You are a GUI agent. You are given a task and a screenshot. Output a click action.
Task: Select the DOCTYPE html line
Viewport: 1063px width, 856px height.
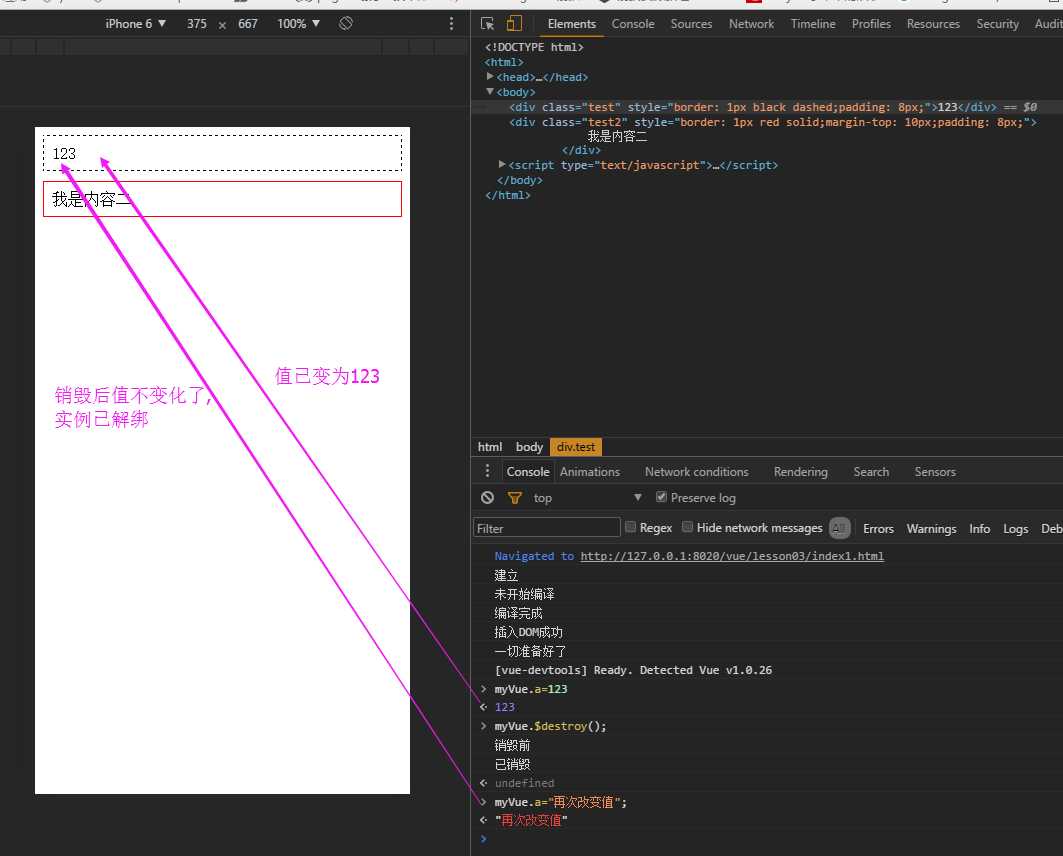pyautogui.click(x=534, y=47)
